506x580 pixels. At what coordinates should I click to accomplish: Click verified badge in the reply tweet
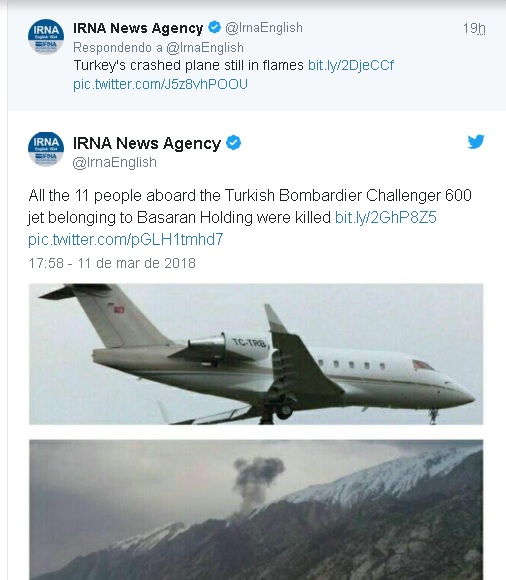[215, 27]
